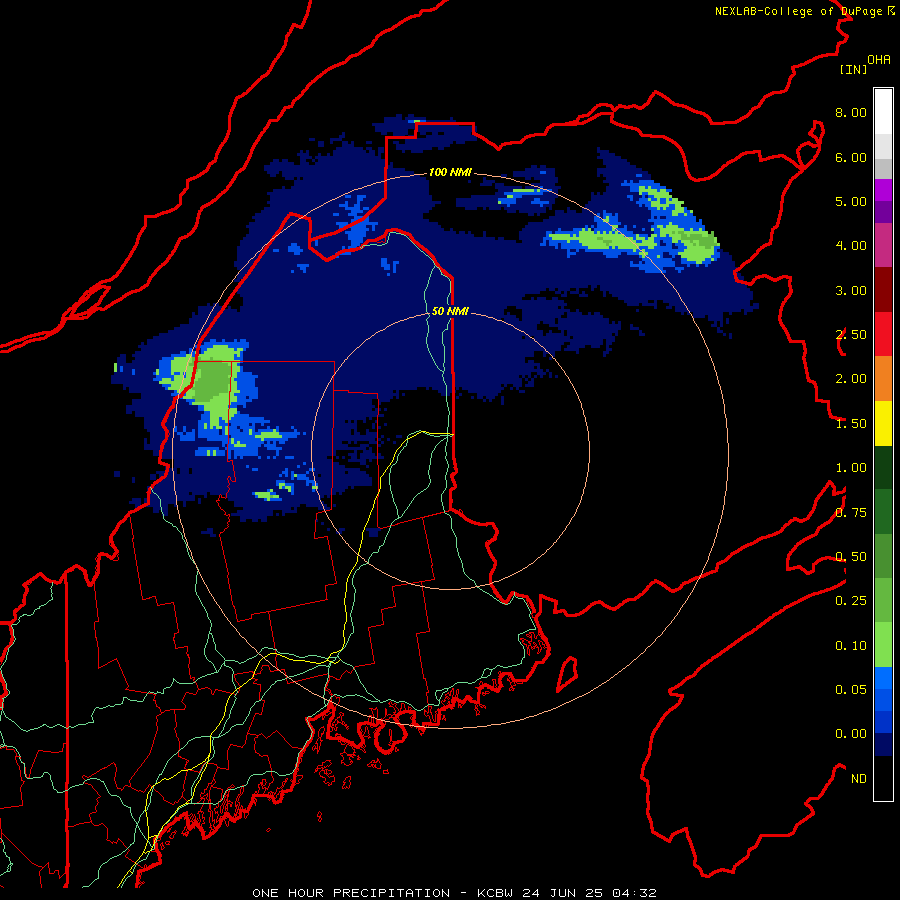This screenshot has height=900, width=900.
Task: Pick the darkest green legend swatch
Action: 883,468
